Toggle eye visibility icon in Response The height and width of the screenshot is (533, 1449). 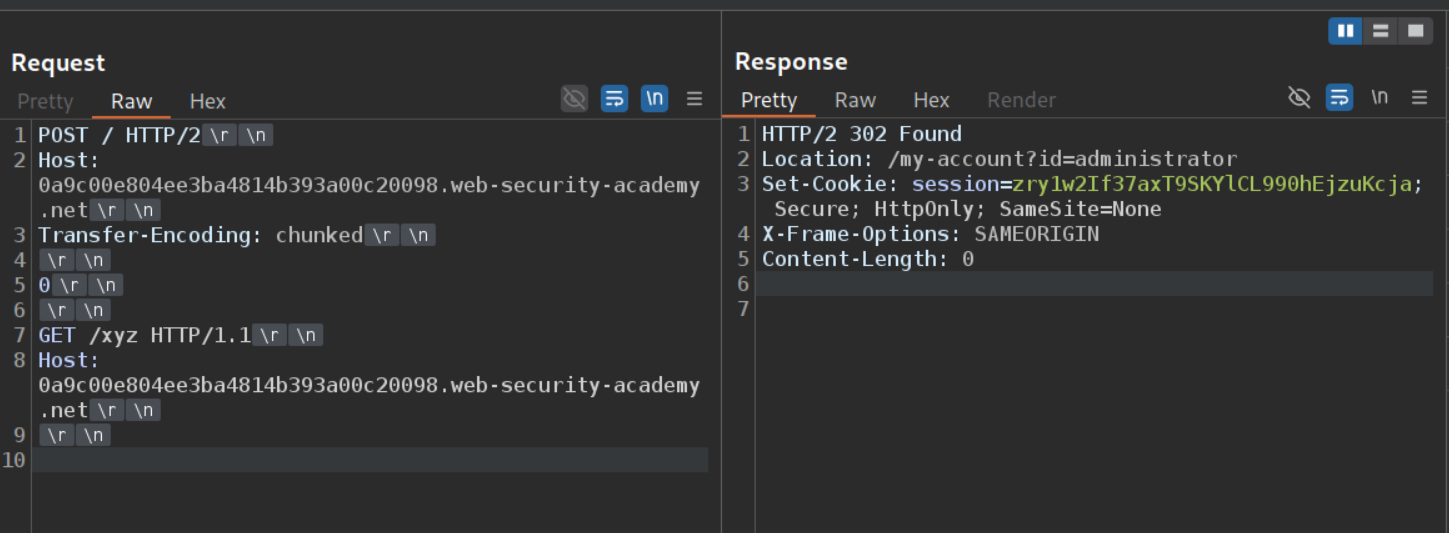pyautogui.click(x=1299, y=97)
